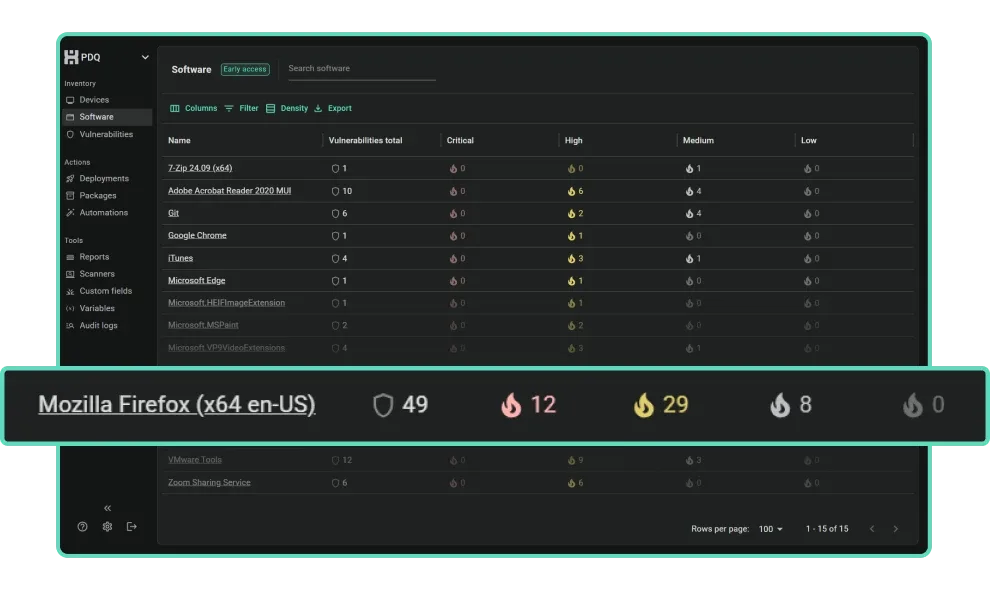Screen dimensions: 990x590
Task: Click VMware Tools high count 9
Action: [575, 460]
